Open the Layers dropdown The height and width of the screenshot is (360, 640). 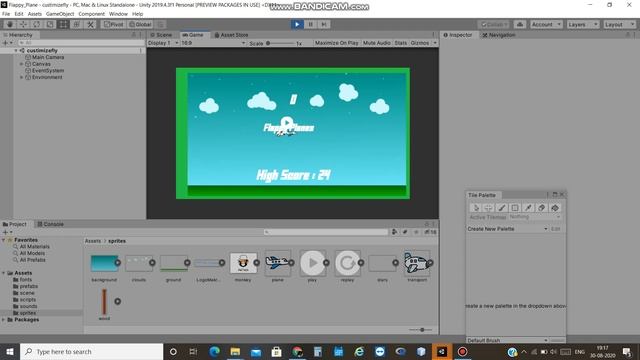pyautogui.click(x=582, y=24)
